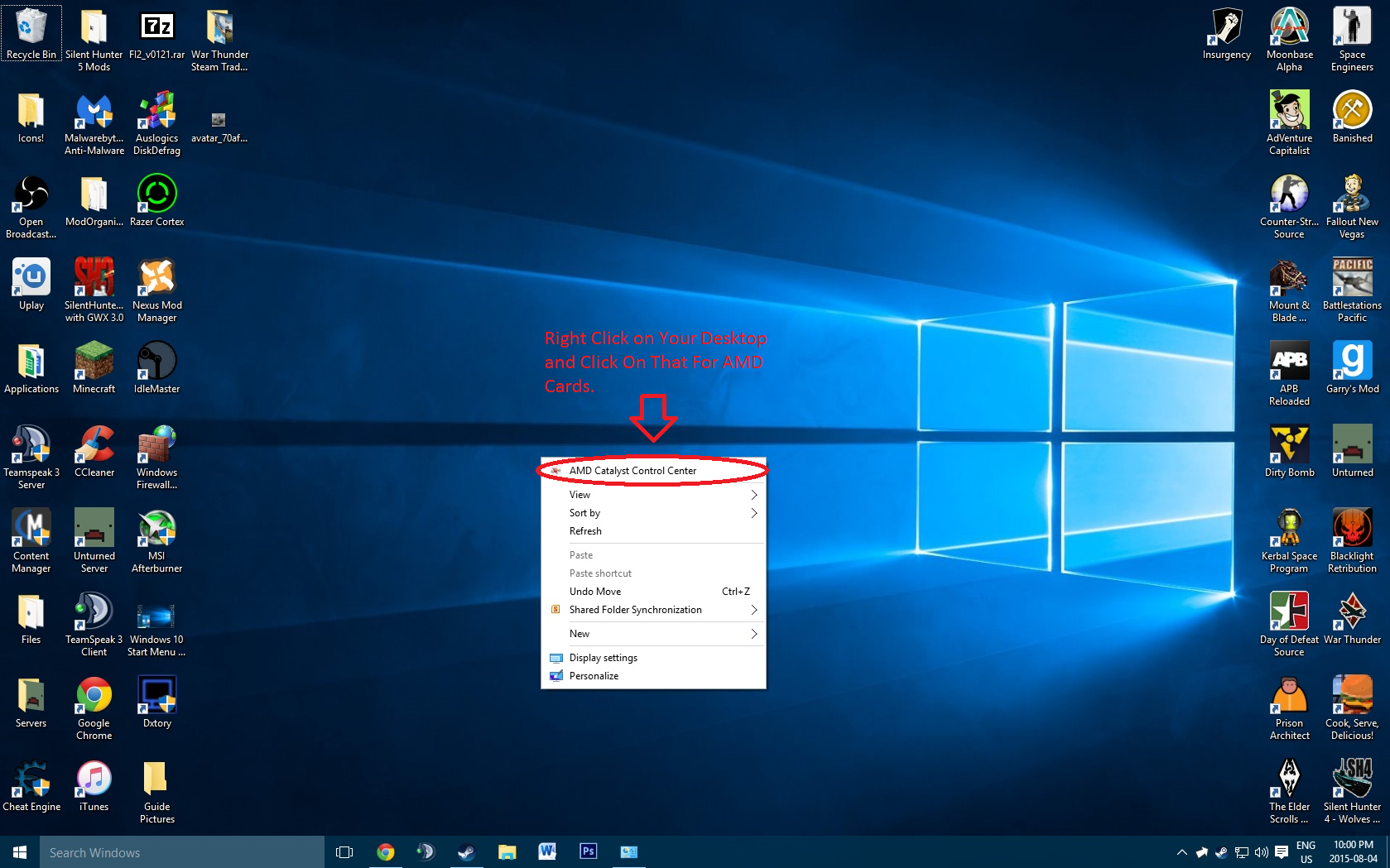
Task: Show hidden system tray icons
Action: [1181, 852]
